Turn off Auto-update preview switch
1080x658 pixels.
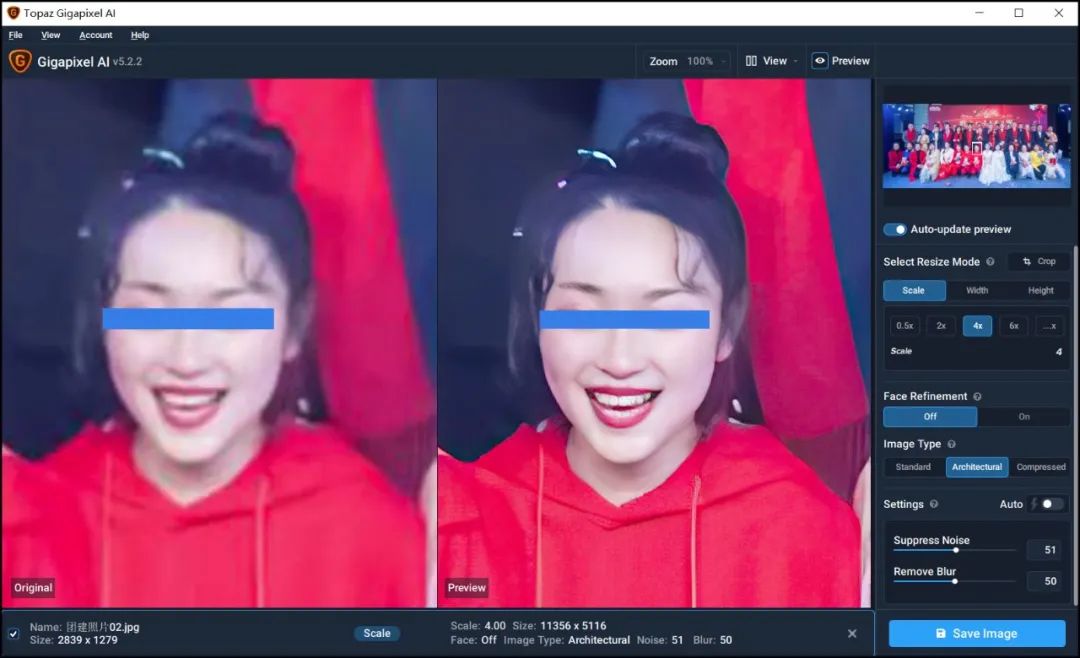[894, 229]
